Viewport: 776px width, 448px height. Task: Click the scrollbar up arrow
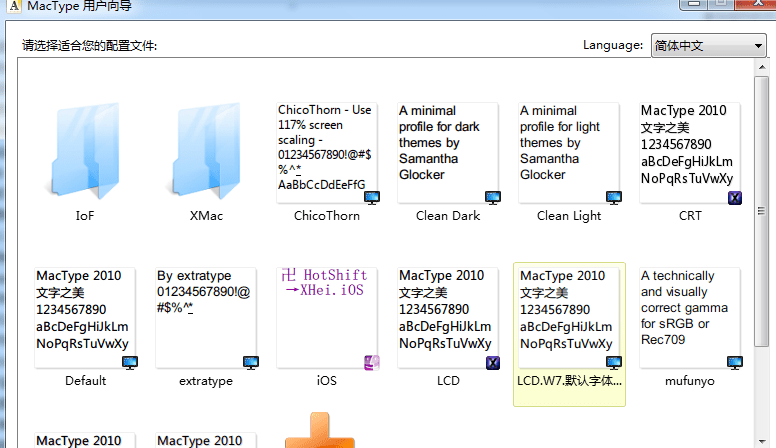click(762, 66)
